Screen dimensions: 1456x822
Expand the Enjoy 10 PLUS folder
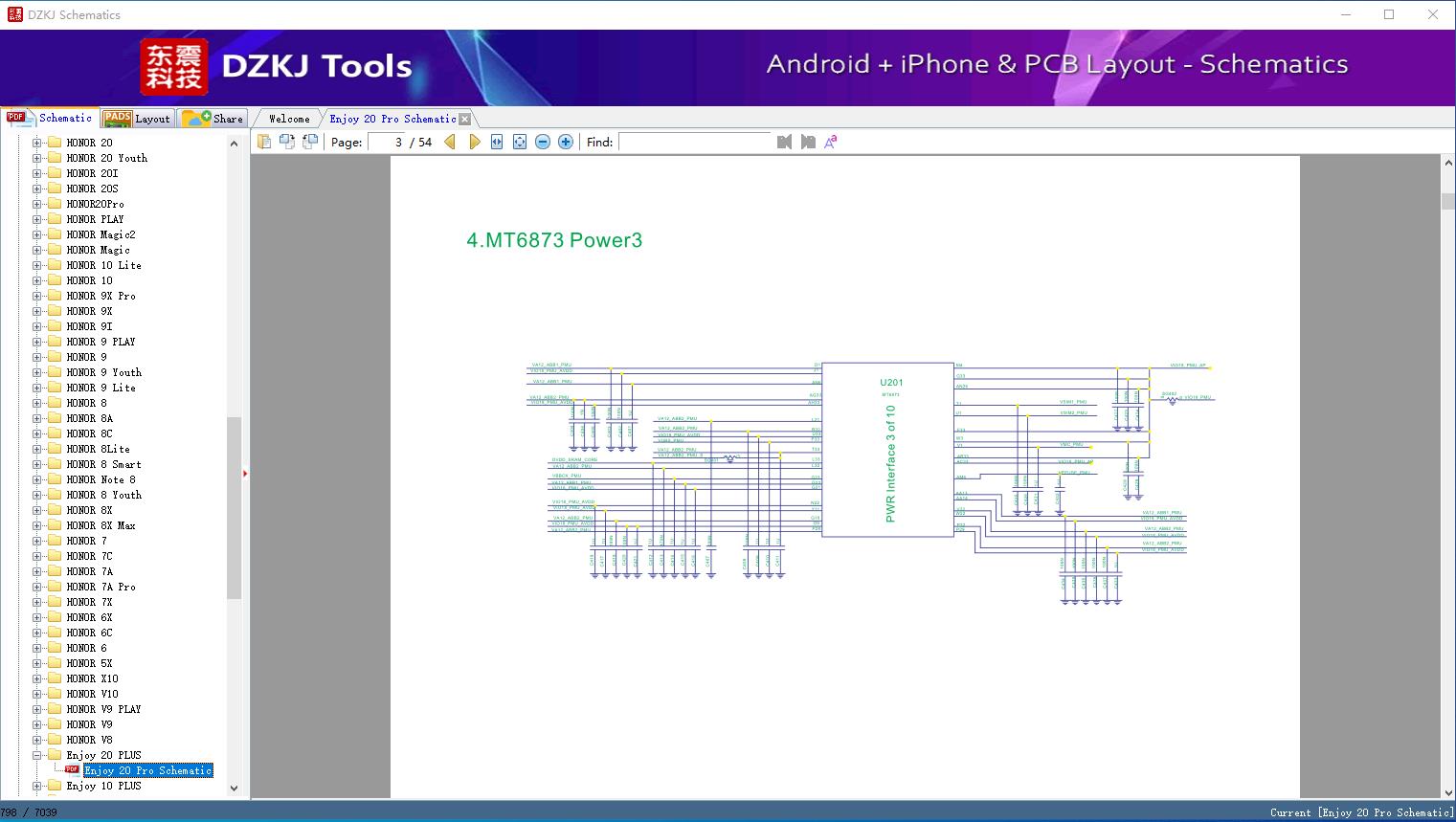click(37, 786)
